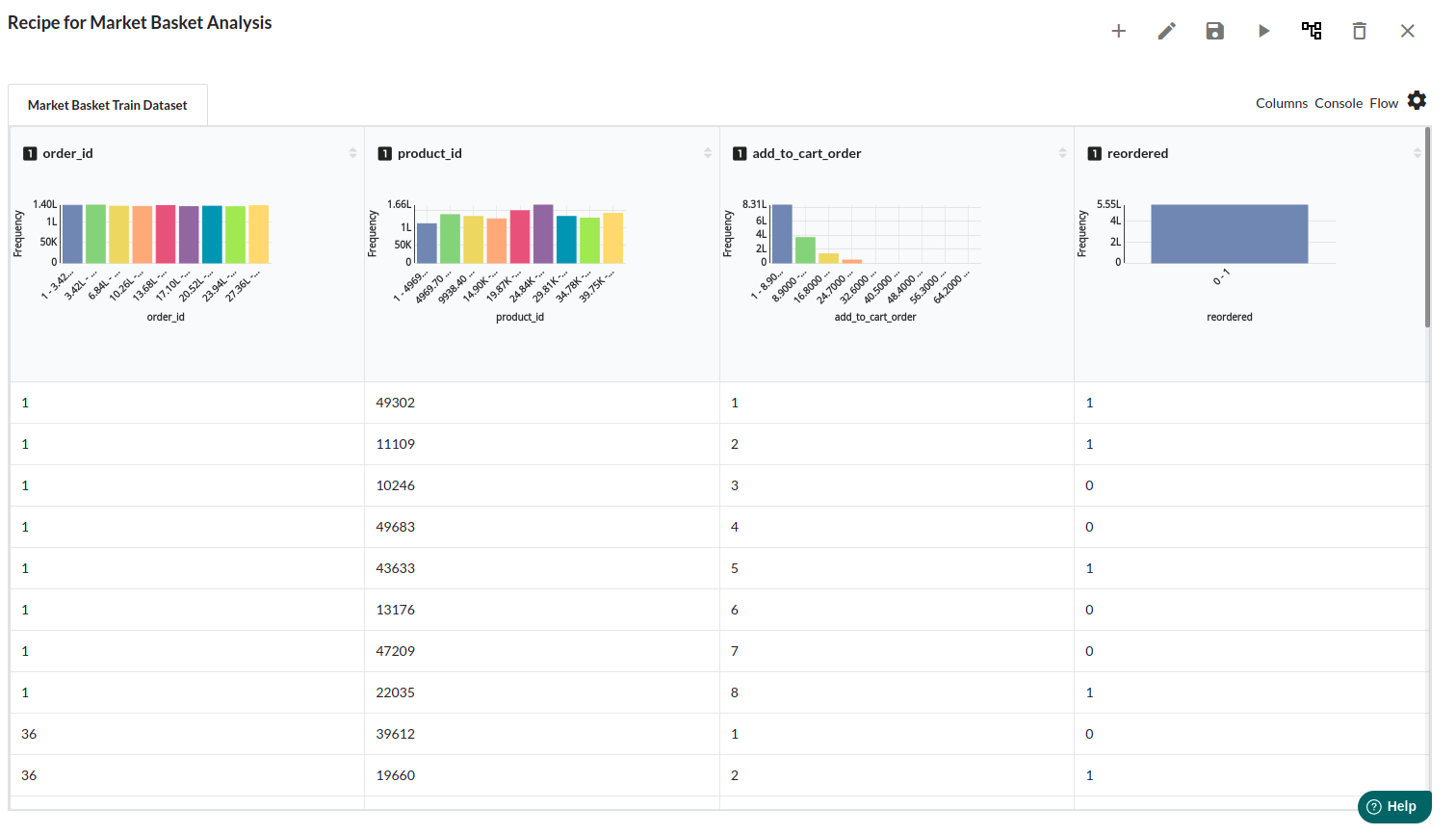Click the order_id numeric type badge
The height and width of the screenshot is (835, 1456).
tap(30, 153)
